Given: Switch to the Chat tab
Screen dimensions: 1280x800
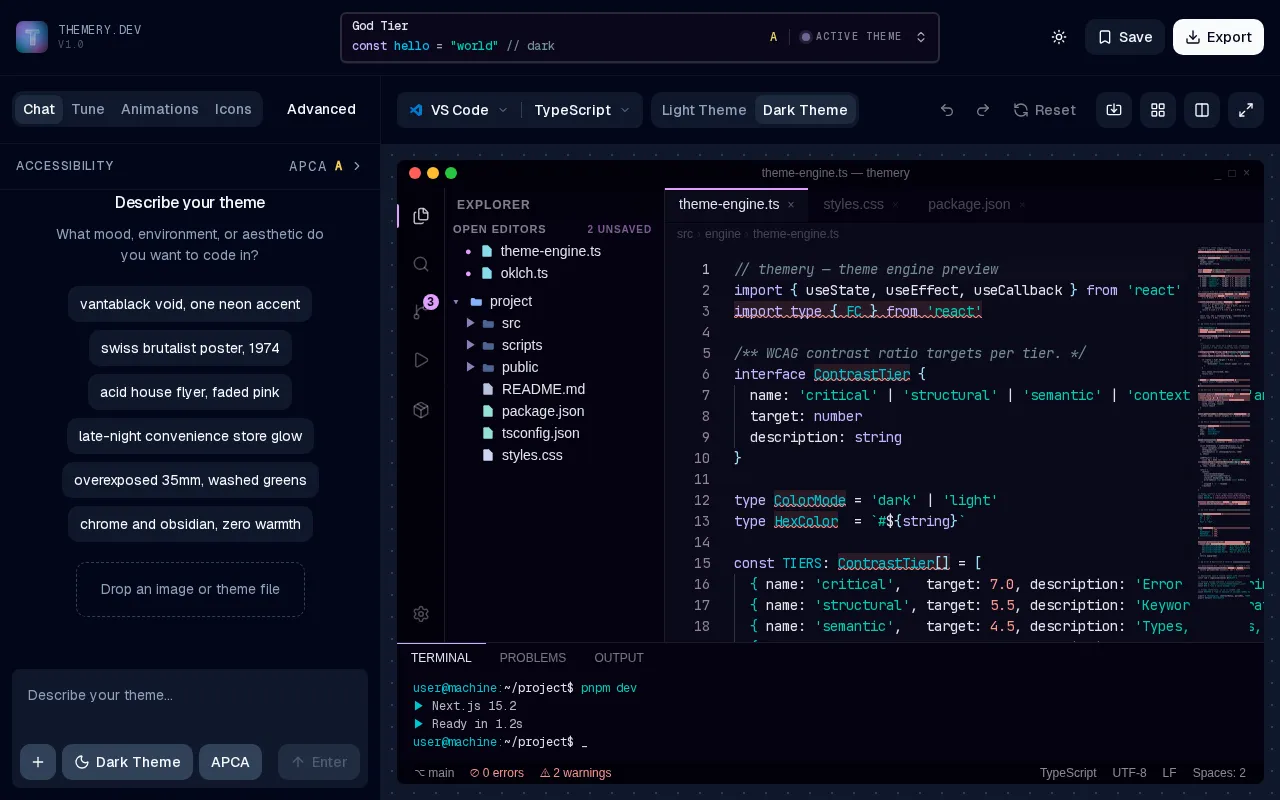Looking at the screenshot, I should [39, 109].
